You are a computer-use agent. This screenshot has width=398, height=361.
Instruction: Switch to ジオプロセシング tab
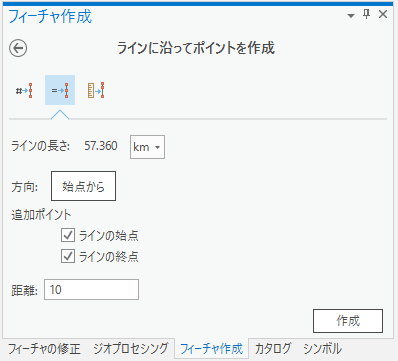[131, 349]
